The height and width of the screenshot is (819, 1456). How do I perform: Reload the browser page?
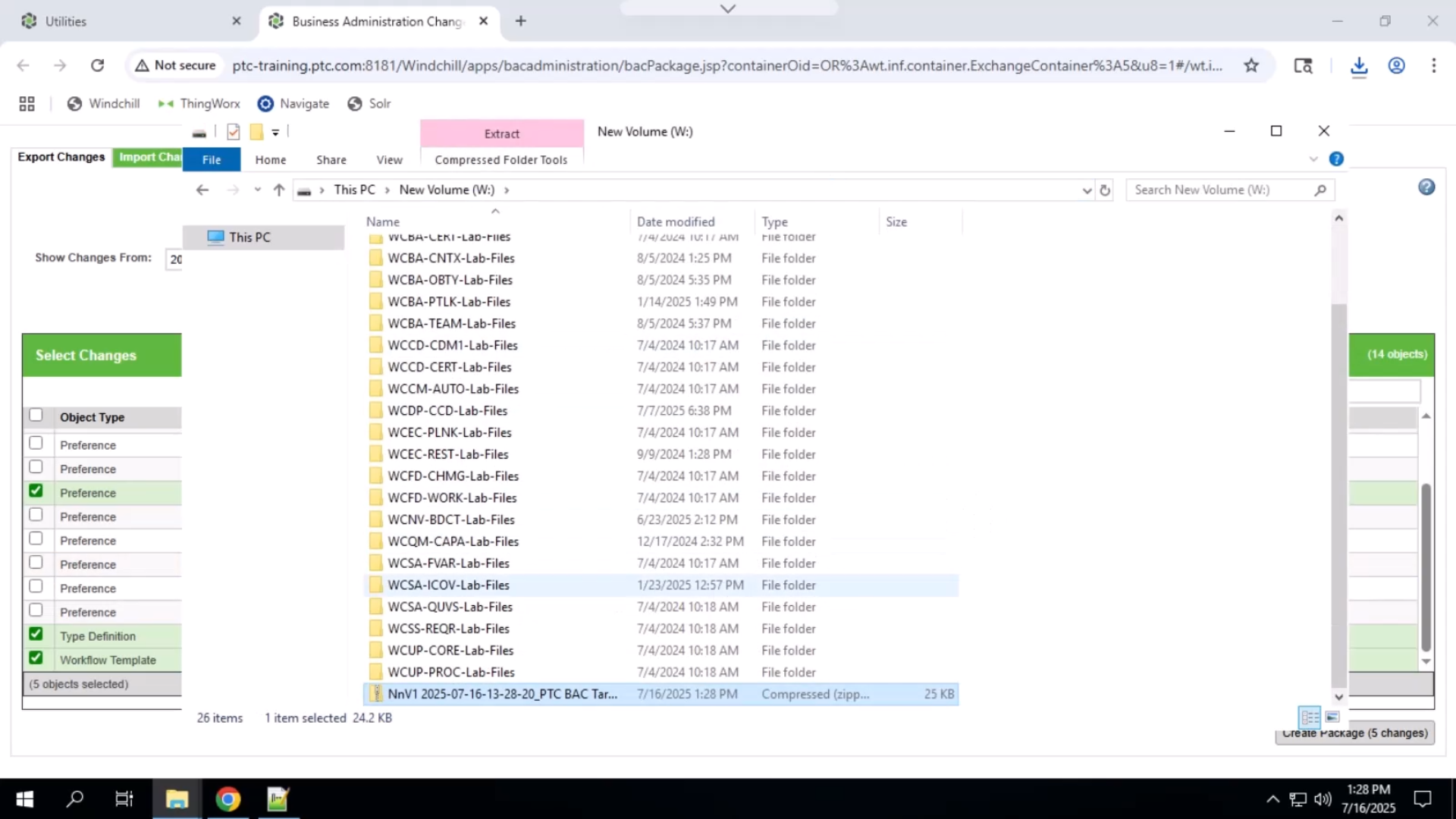(98, 65)
